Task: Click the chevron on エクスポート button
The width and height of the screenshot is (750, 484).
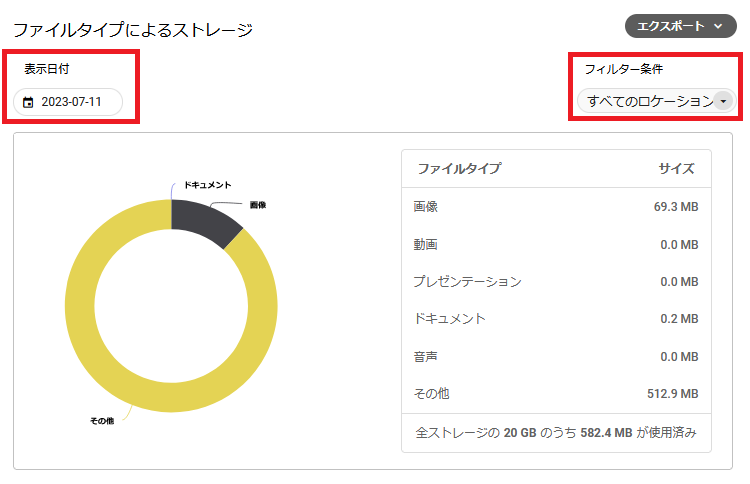Action: 719,27
